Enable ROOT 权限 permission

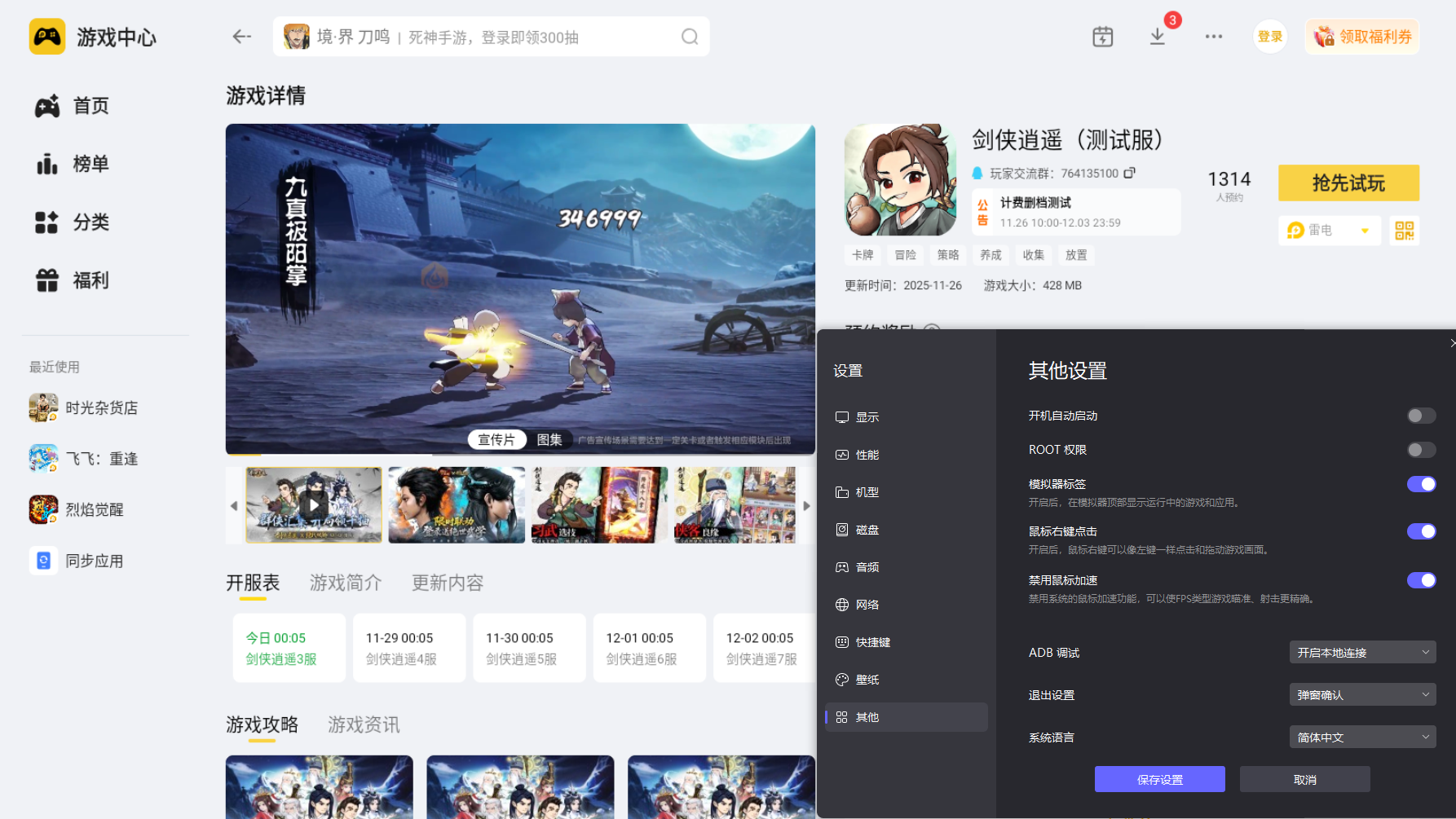point(1421,450)
